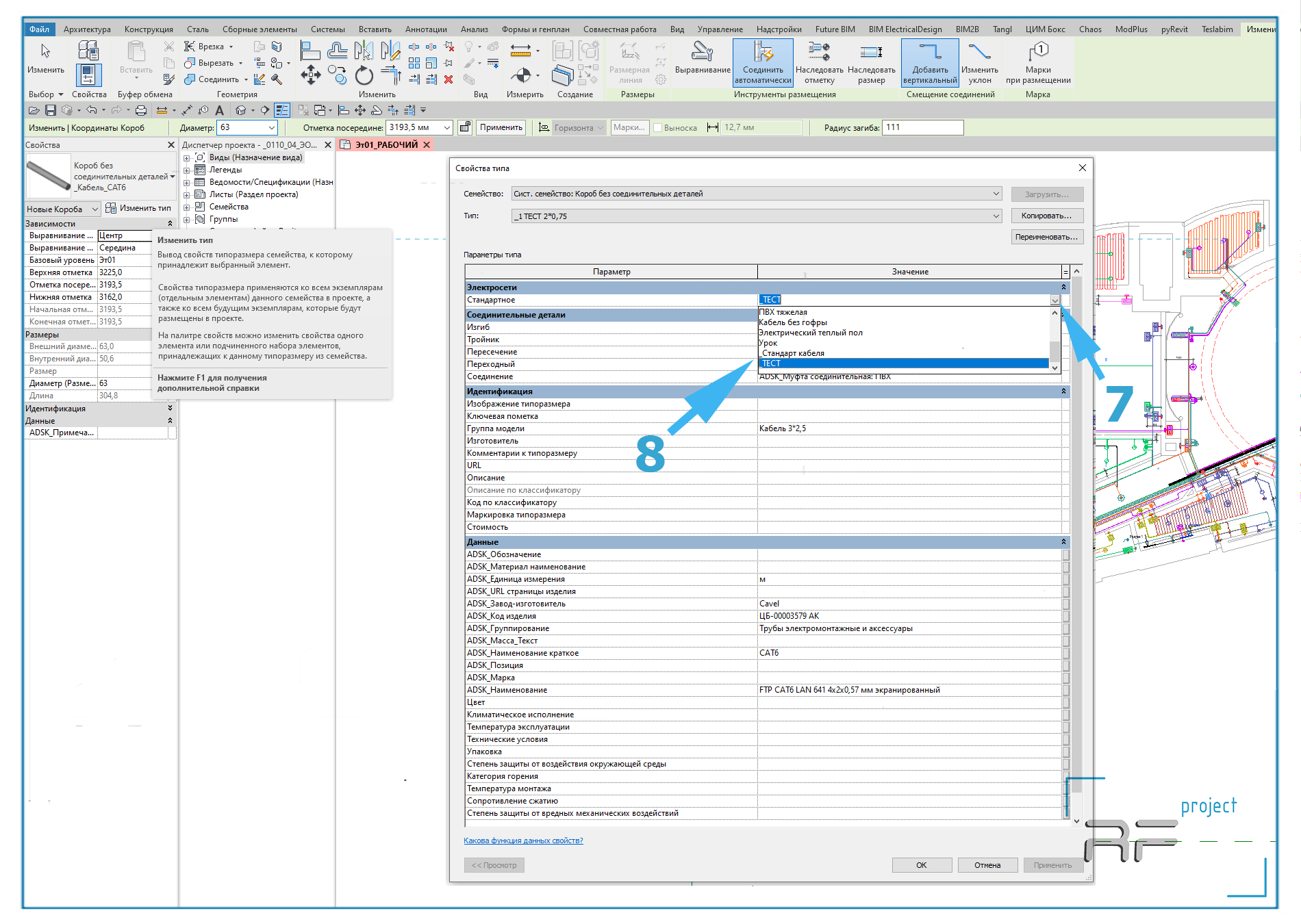This screenshot has height=924, width=1301.
Task: Toggle the Свойства properties palette button
Action: (x=88, y=75)
